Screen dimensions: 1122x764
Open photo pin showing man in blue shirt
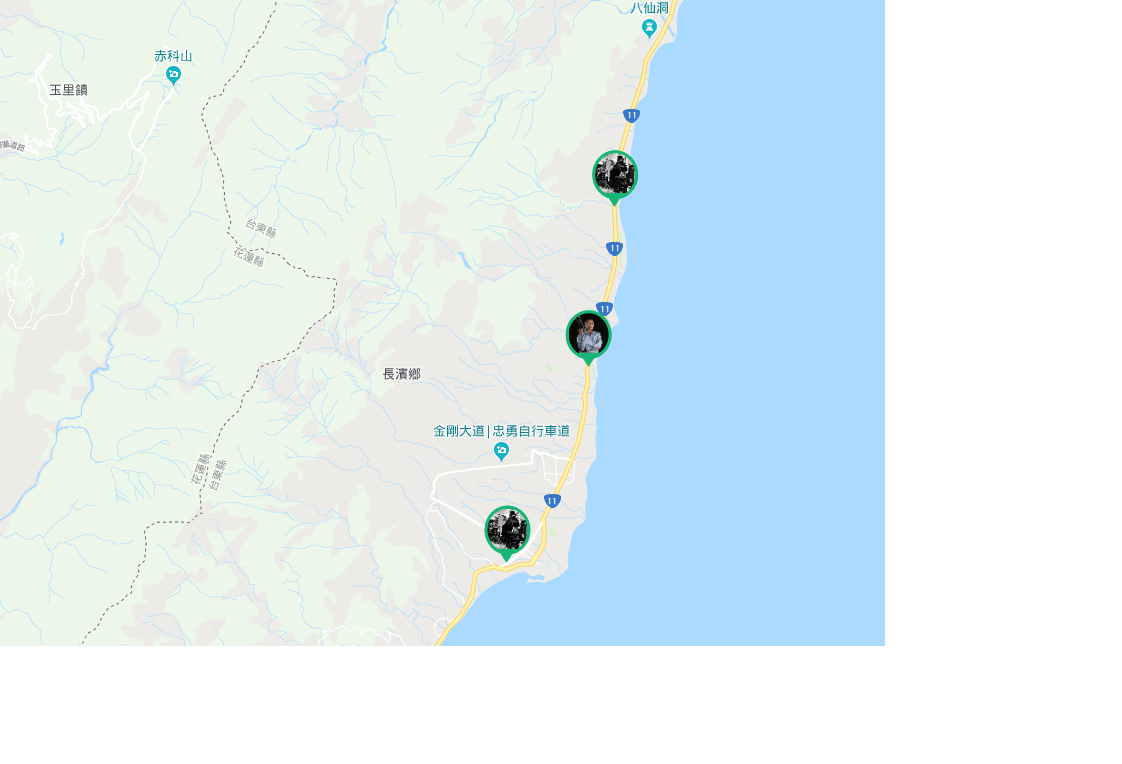coord(588,336)
